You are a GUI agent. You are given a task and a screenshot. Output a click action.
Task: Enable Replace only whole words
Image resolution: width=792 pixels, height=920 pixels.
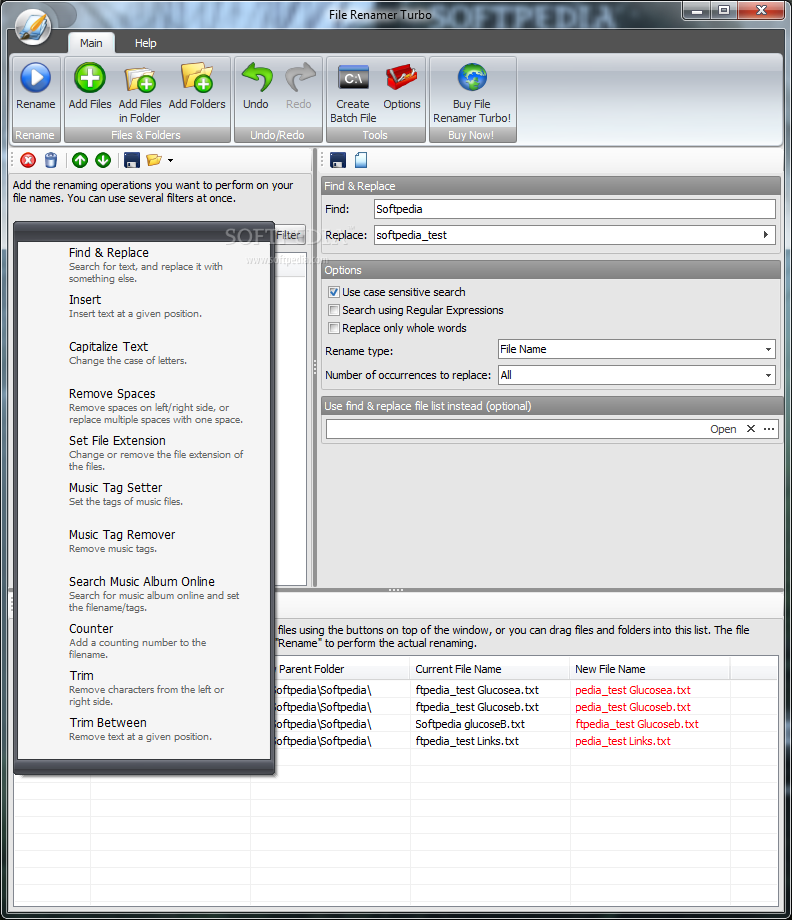pyautogui.click(x=334, y=328)
